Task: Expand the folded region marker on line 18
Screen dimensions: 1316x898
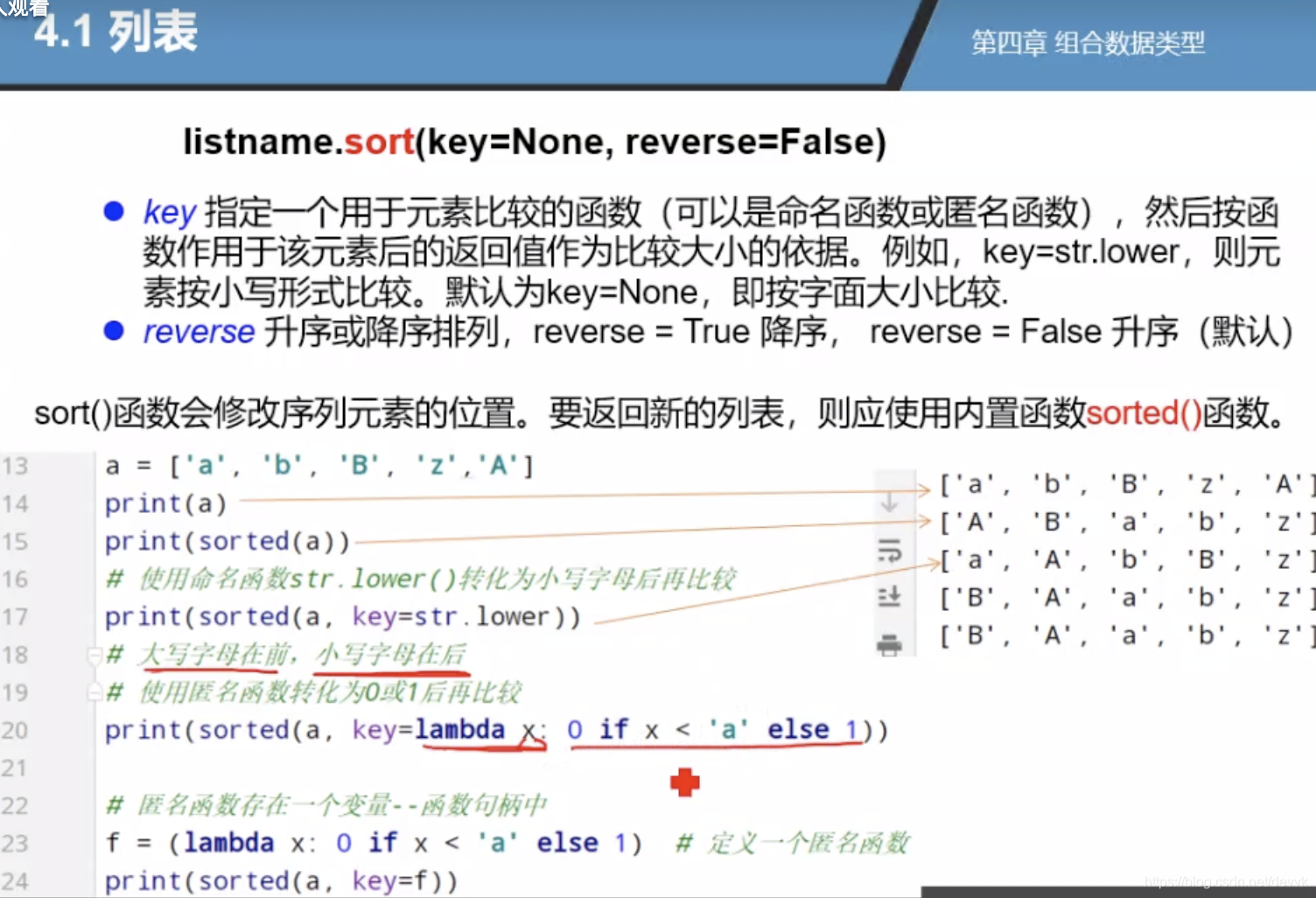Action: coord(94,655)
